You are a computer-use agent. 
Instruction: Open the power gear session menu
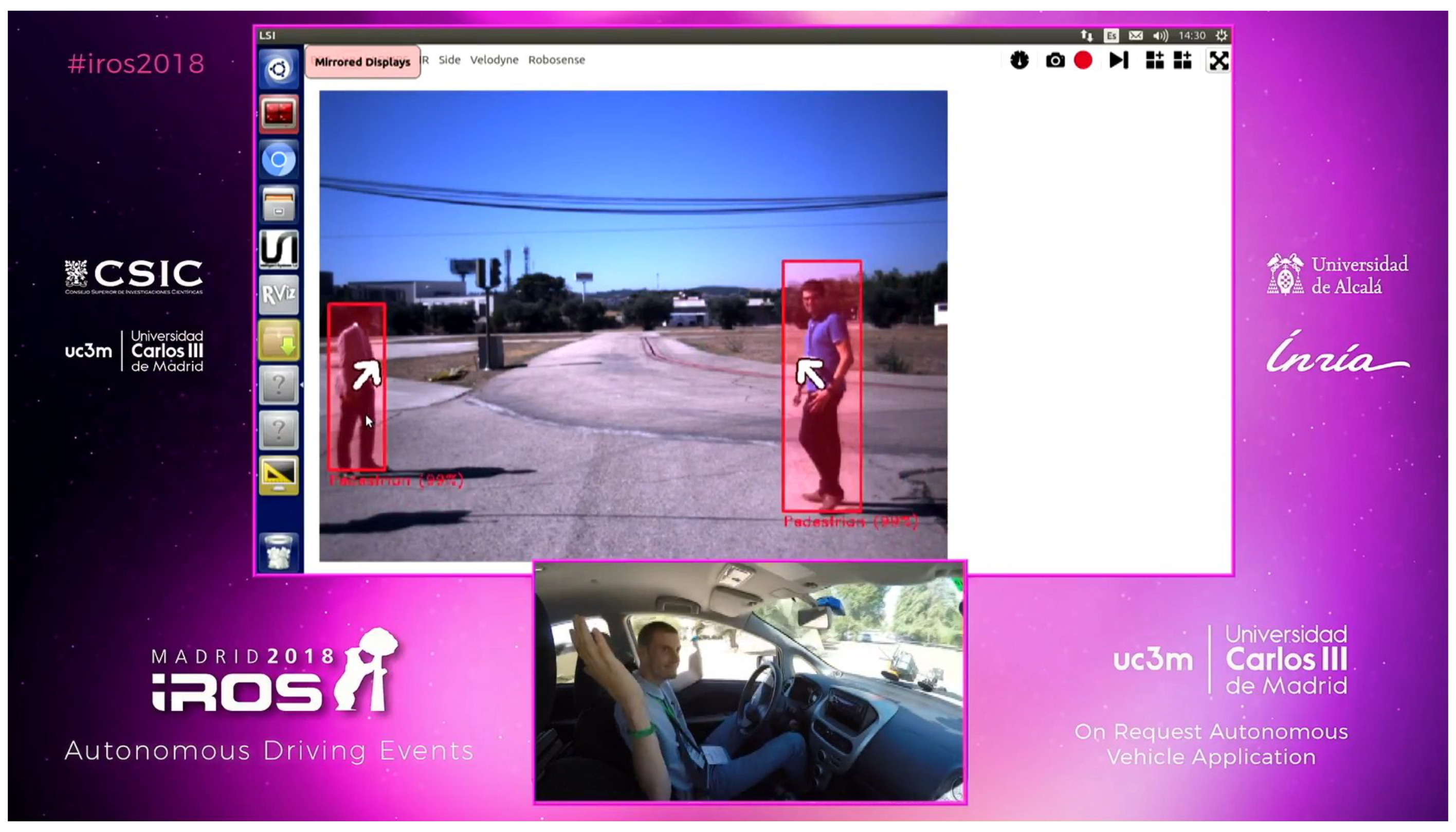point(1221,35)
